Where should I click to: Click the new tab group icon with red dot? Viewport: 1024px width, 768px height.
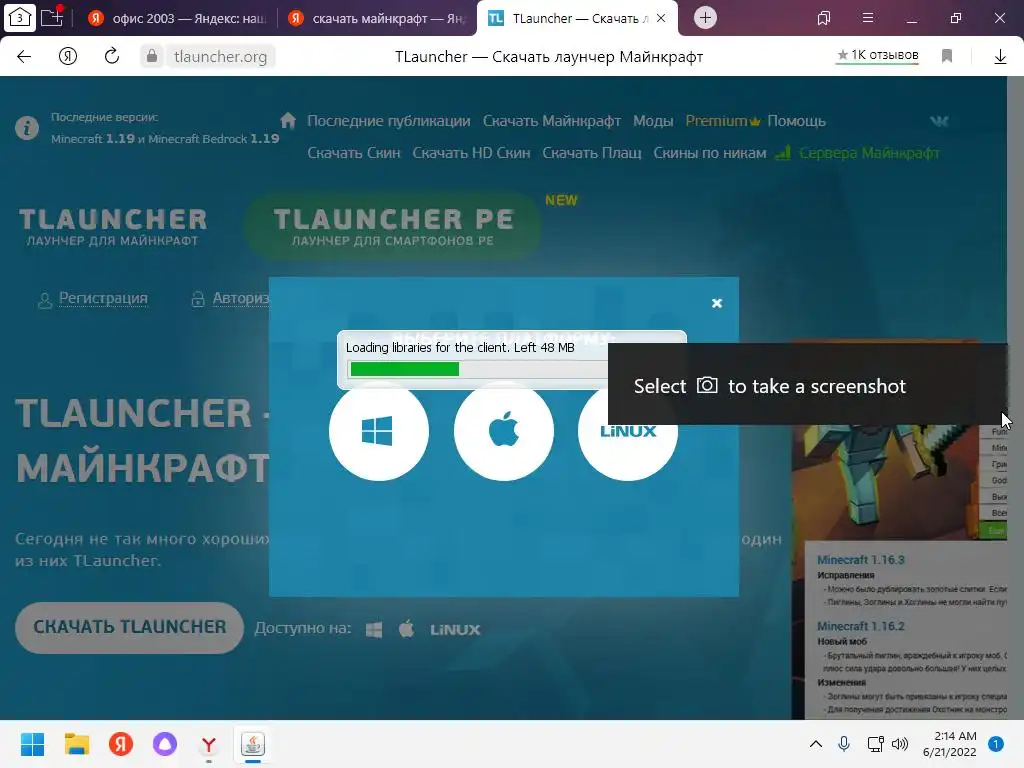click(x=52, y=16)
